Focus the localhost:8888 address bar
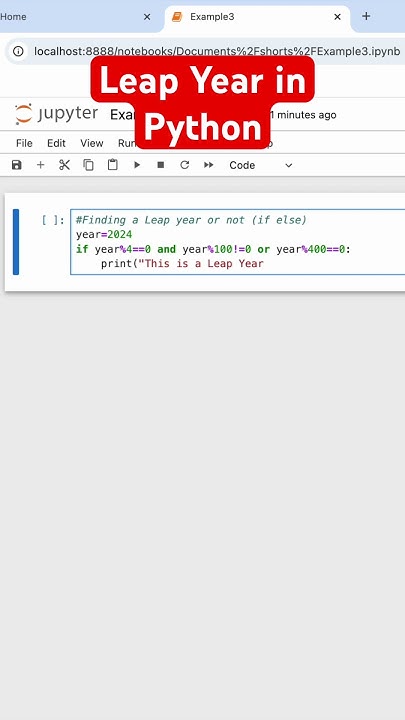This screenshot has width=405, height=720. tap(217, 51)
